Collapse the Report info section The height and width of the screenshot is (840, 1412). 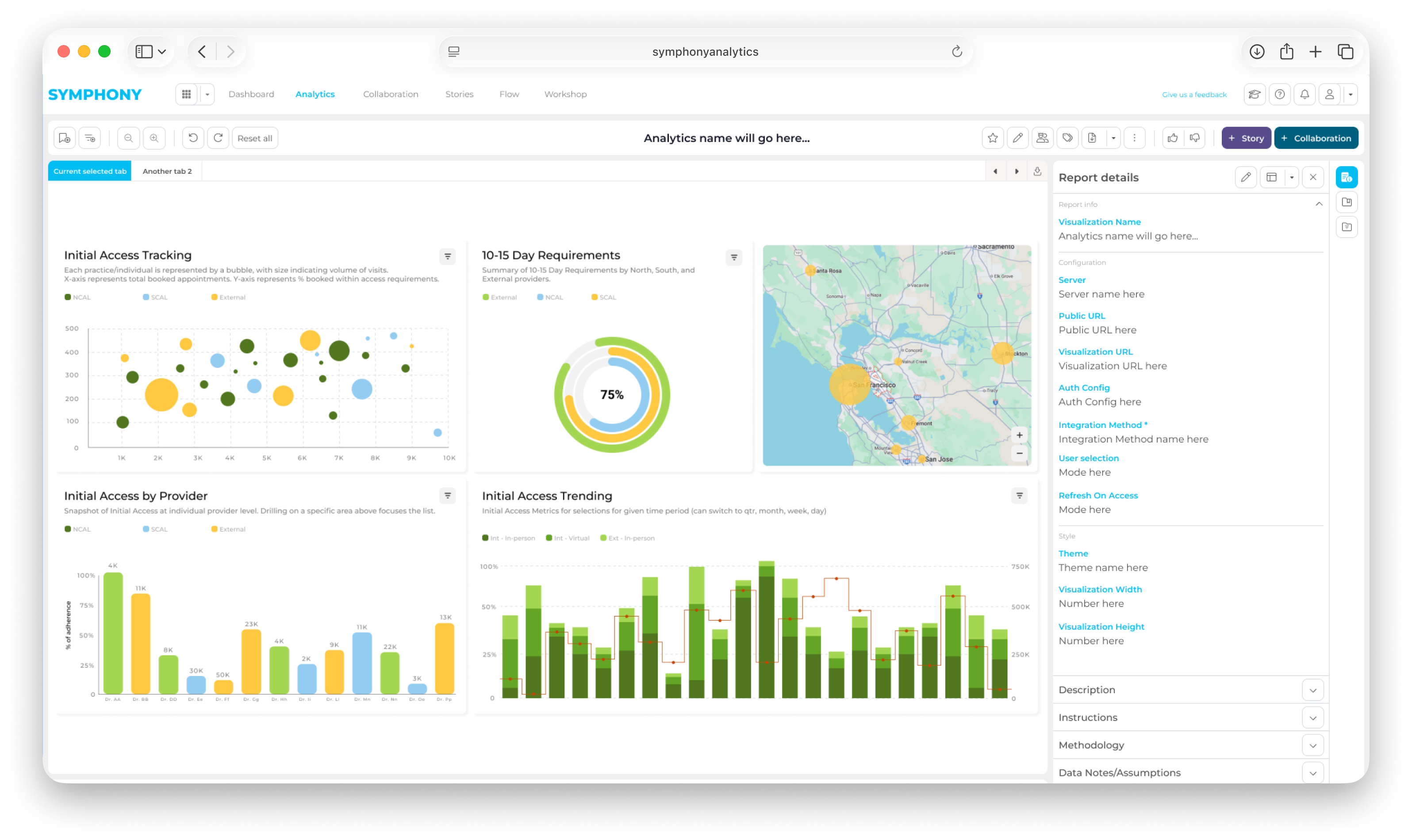click(1319, 204)
